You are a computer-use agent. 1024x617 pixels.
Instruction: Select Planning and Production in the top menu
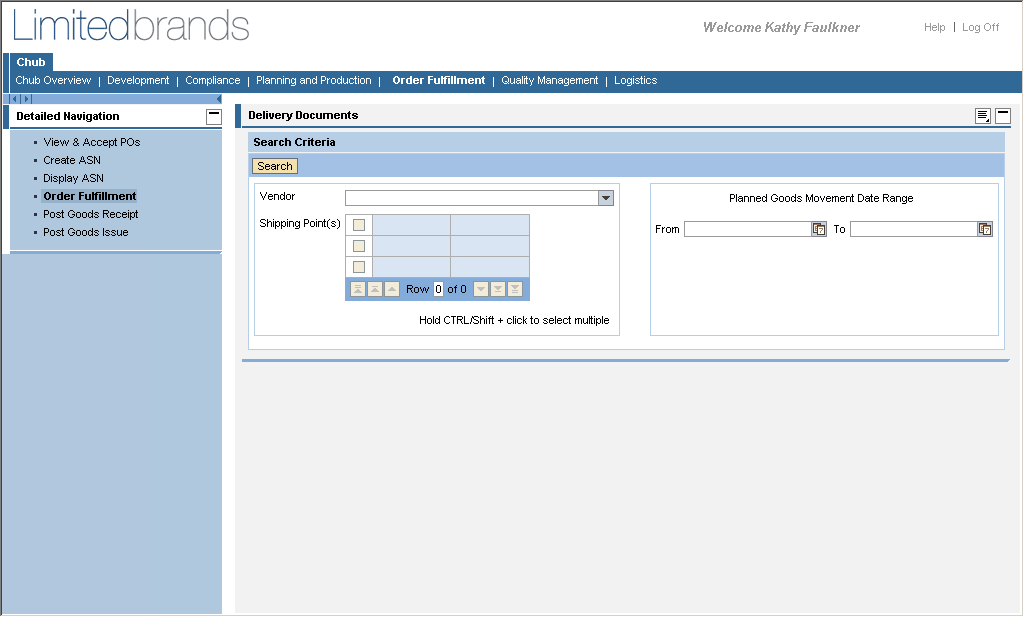(313, 80)
